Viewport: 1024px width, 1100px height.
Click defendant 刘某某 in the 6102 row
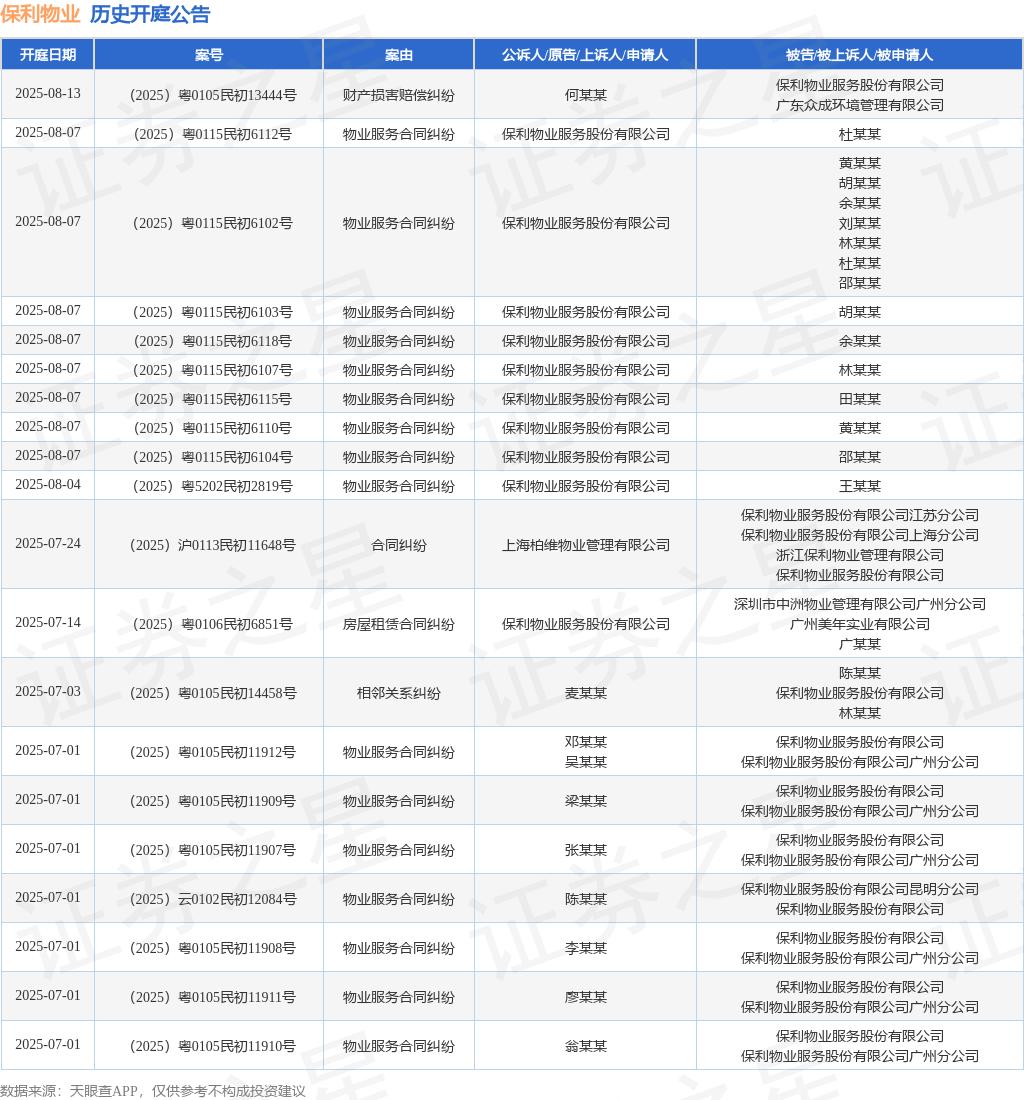859,223
